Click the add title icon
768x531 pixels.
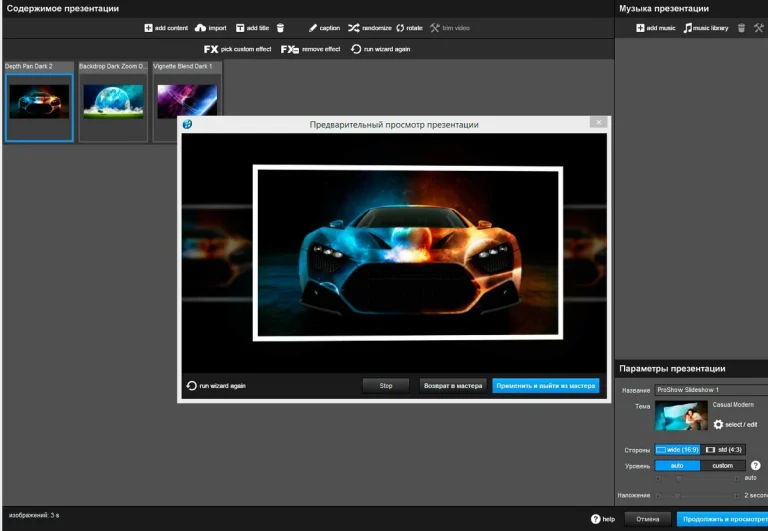click(240, 28)
